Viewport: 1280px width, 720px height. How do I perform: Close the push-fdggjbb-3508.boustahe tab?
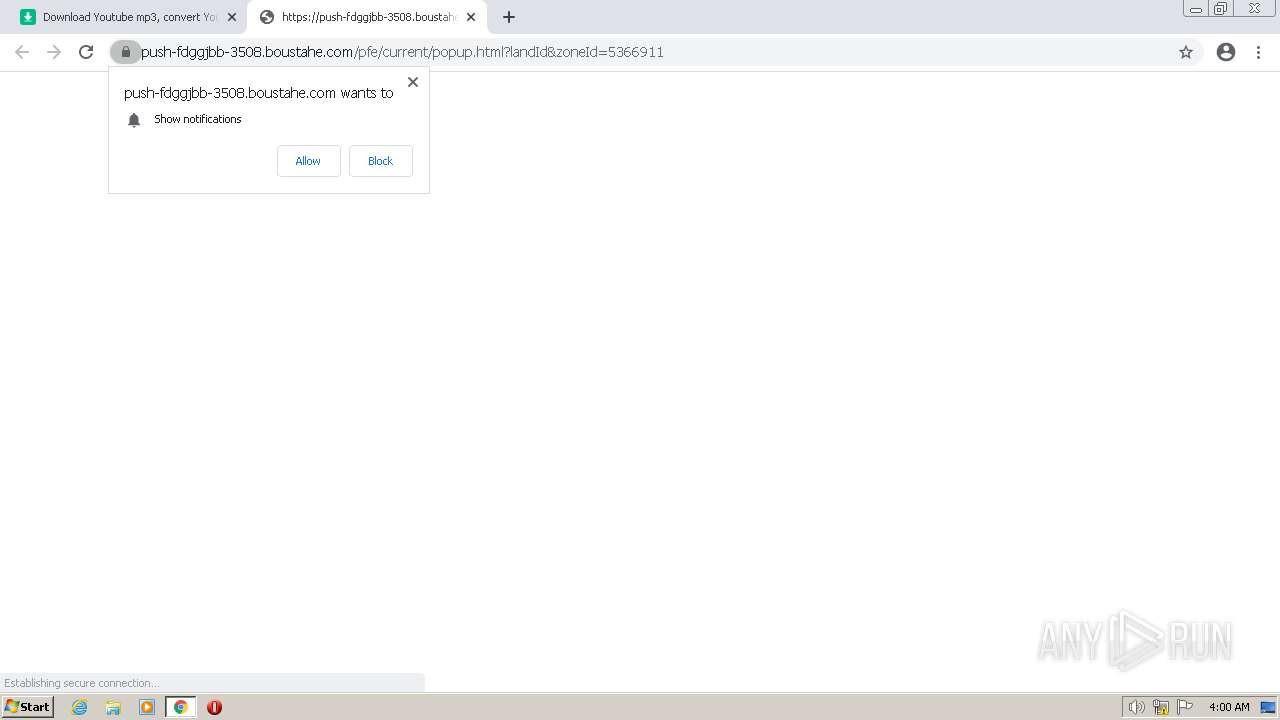471,17
